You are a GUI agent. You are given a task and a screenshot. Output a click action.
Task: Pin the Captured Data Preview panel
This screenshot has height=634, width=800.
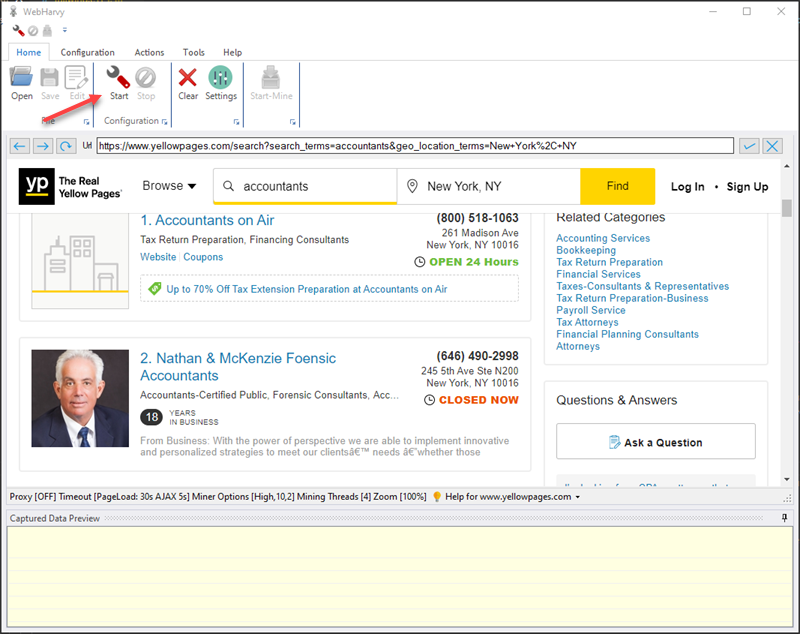click(x=784, y=518)
